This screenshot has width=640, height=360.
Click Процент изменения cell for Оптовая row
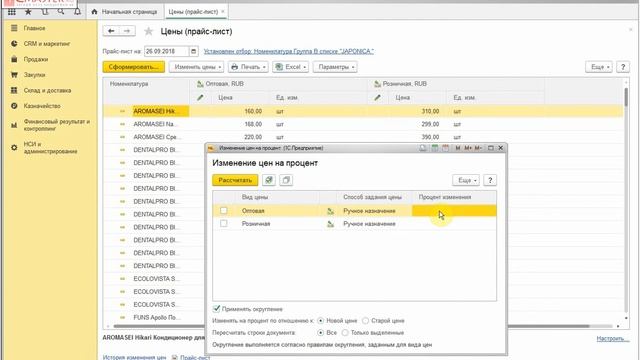[x=454, y=211]
